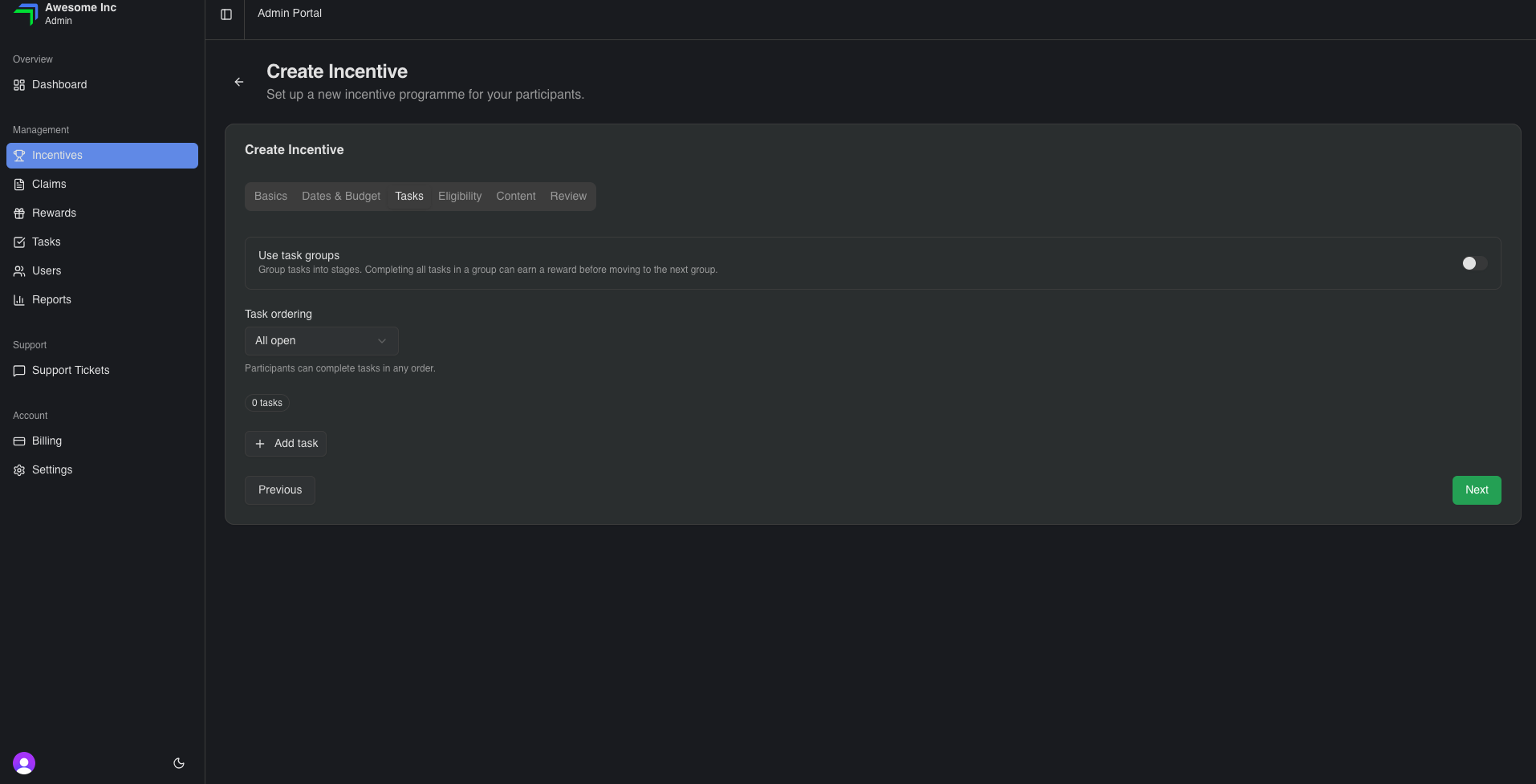Viewport: 1536px width, 784px height.
Task: Open the Content tab
Action: point(516,197)
